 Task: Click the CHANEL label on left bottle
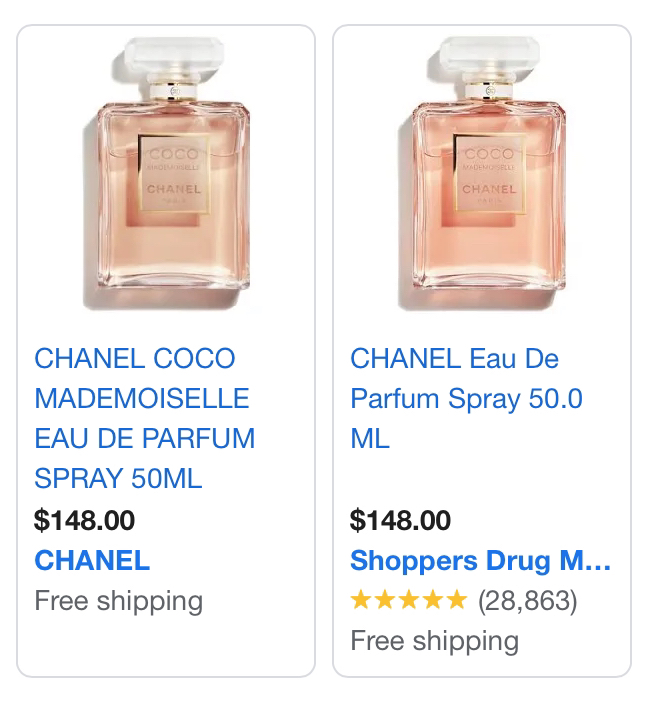click(174, 189)
